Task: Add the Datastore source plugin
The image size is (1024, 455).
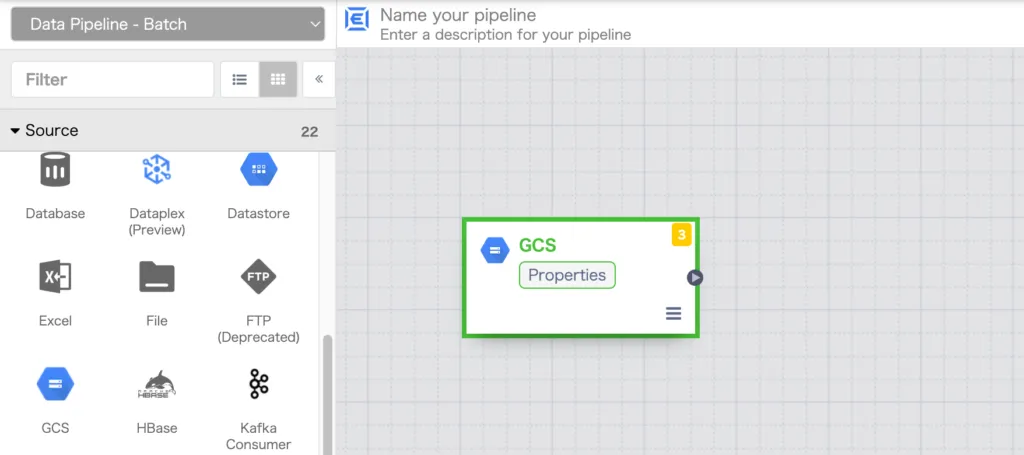Action: click(x=259, y=186)
